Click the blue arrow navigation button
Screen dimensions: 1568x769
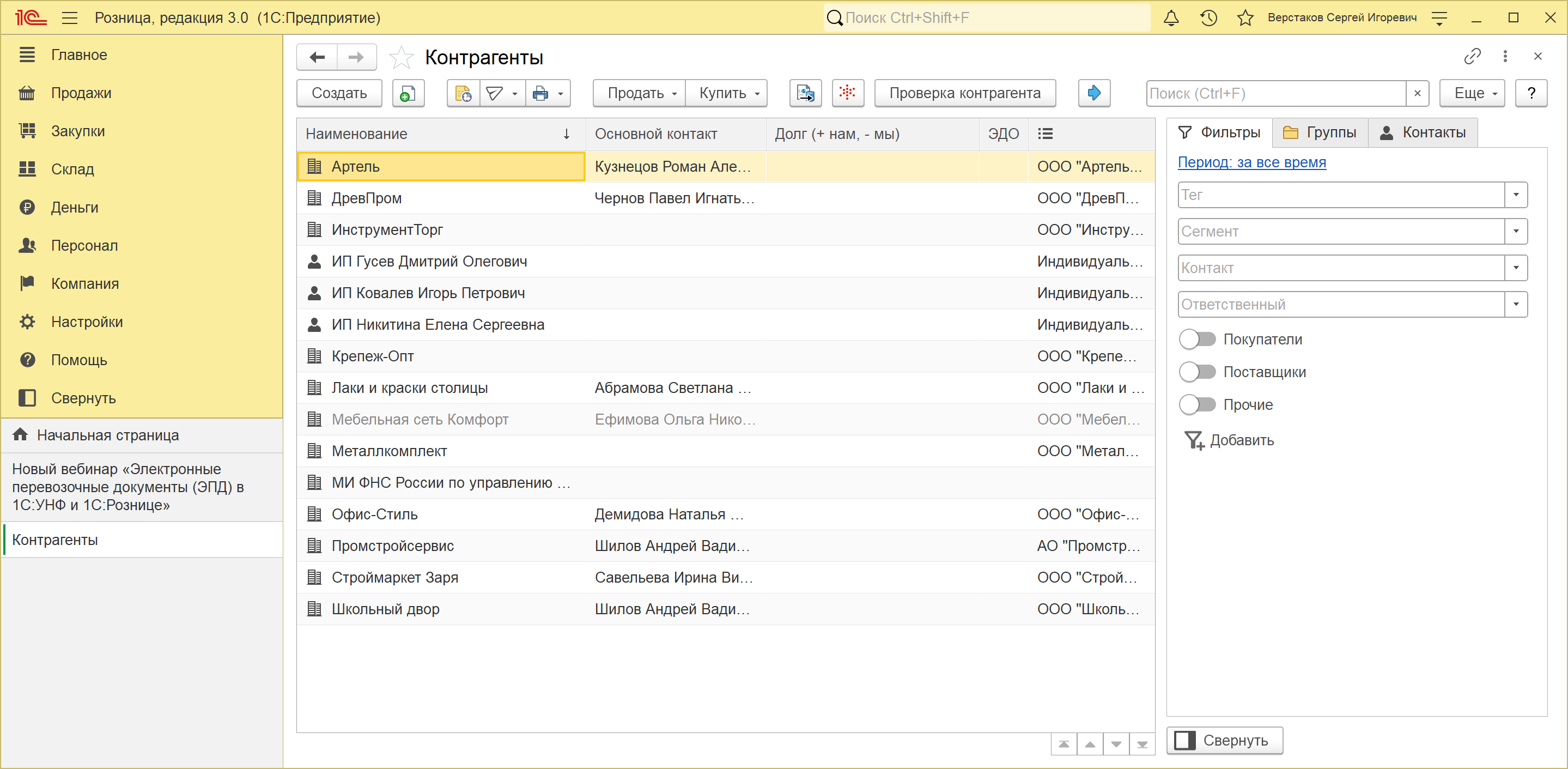1094,93
